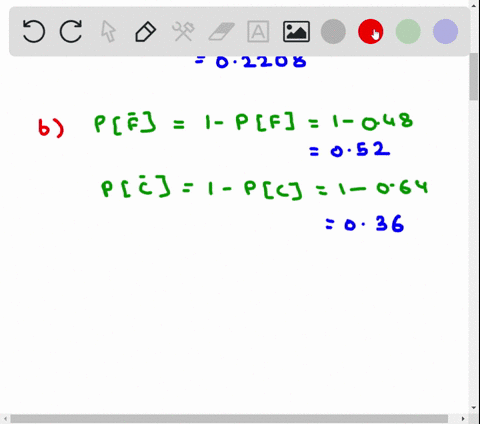480x424 pixels.
Task: Click the redo arrow icon
Action: pyautogui.click(x=71, y=31)
